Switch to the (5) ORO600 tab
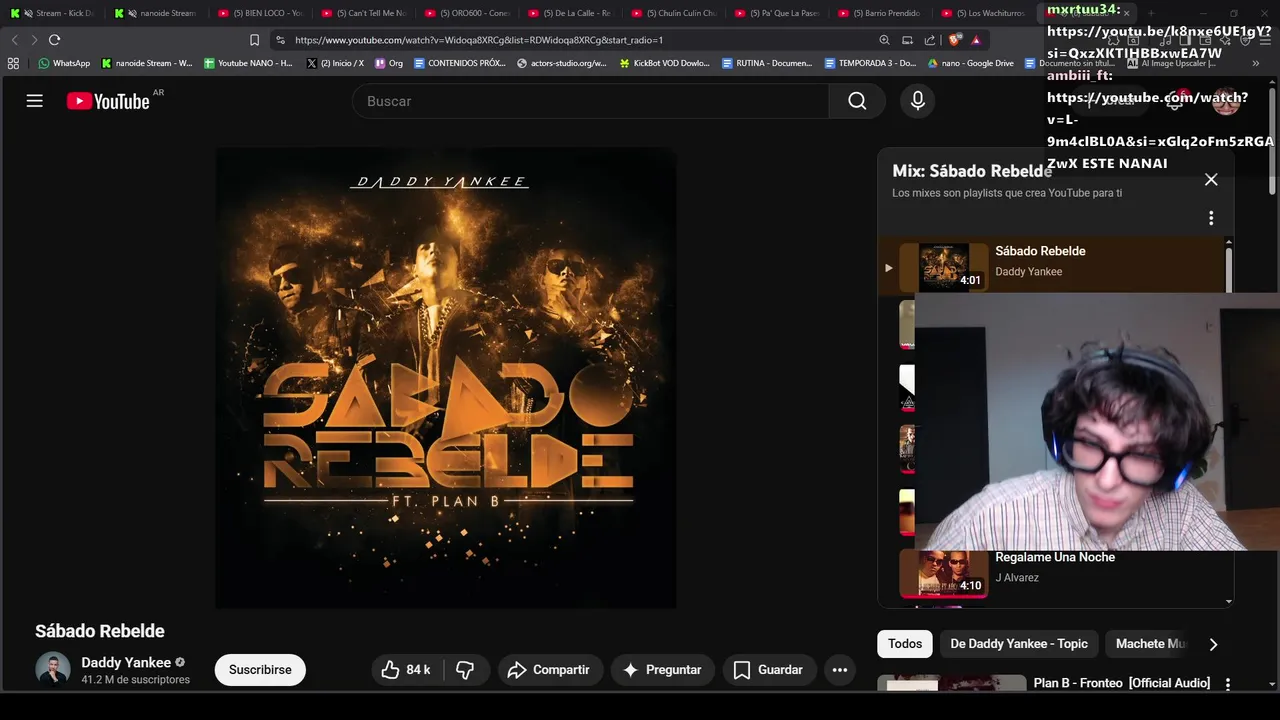Screen dimensions: 1280x720 [466, 13]
